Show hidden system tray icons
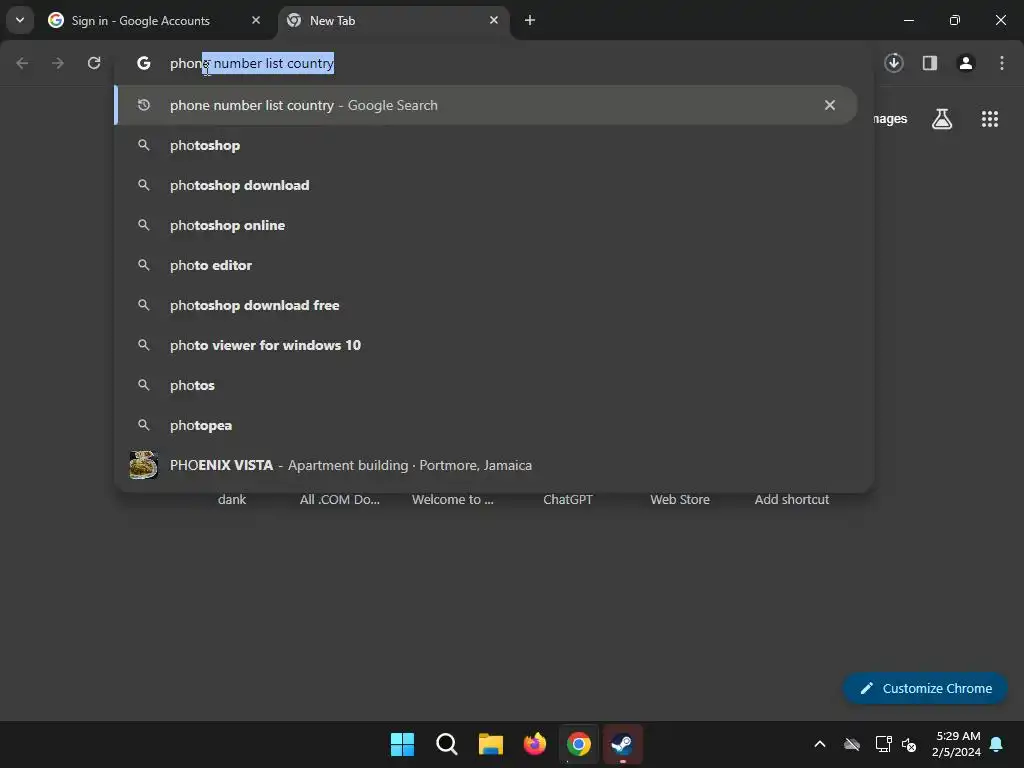The width and height of the screenshot is (1024, 768). pyautogui.click(x=820, y=744)
